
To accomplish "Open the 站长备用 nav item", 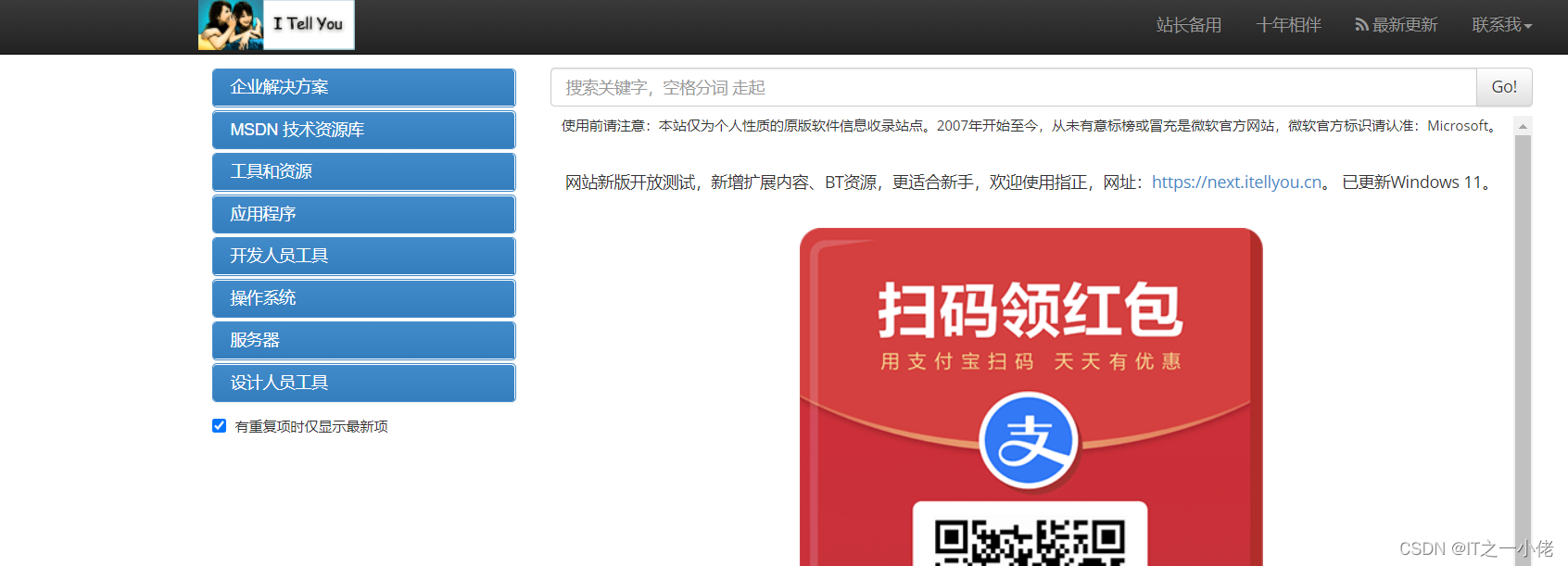I will tap(1189, 25).
